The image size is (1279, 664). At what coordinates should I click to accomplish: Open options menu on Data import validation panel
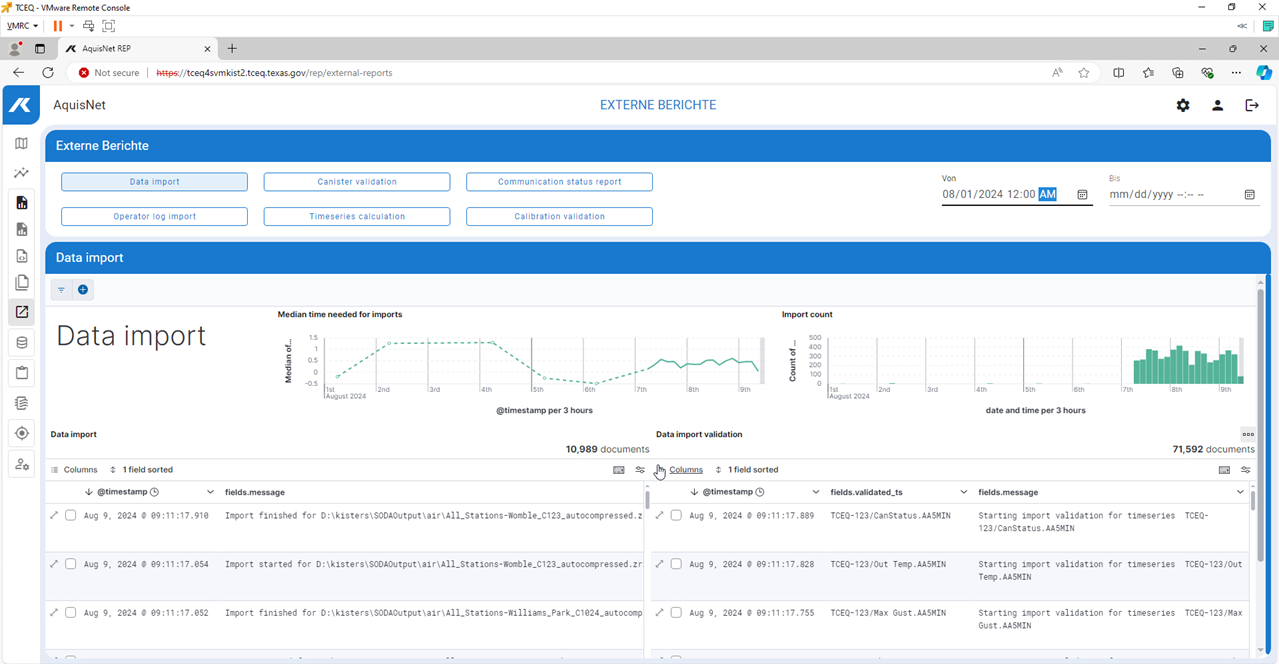[1247, 435]
